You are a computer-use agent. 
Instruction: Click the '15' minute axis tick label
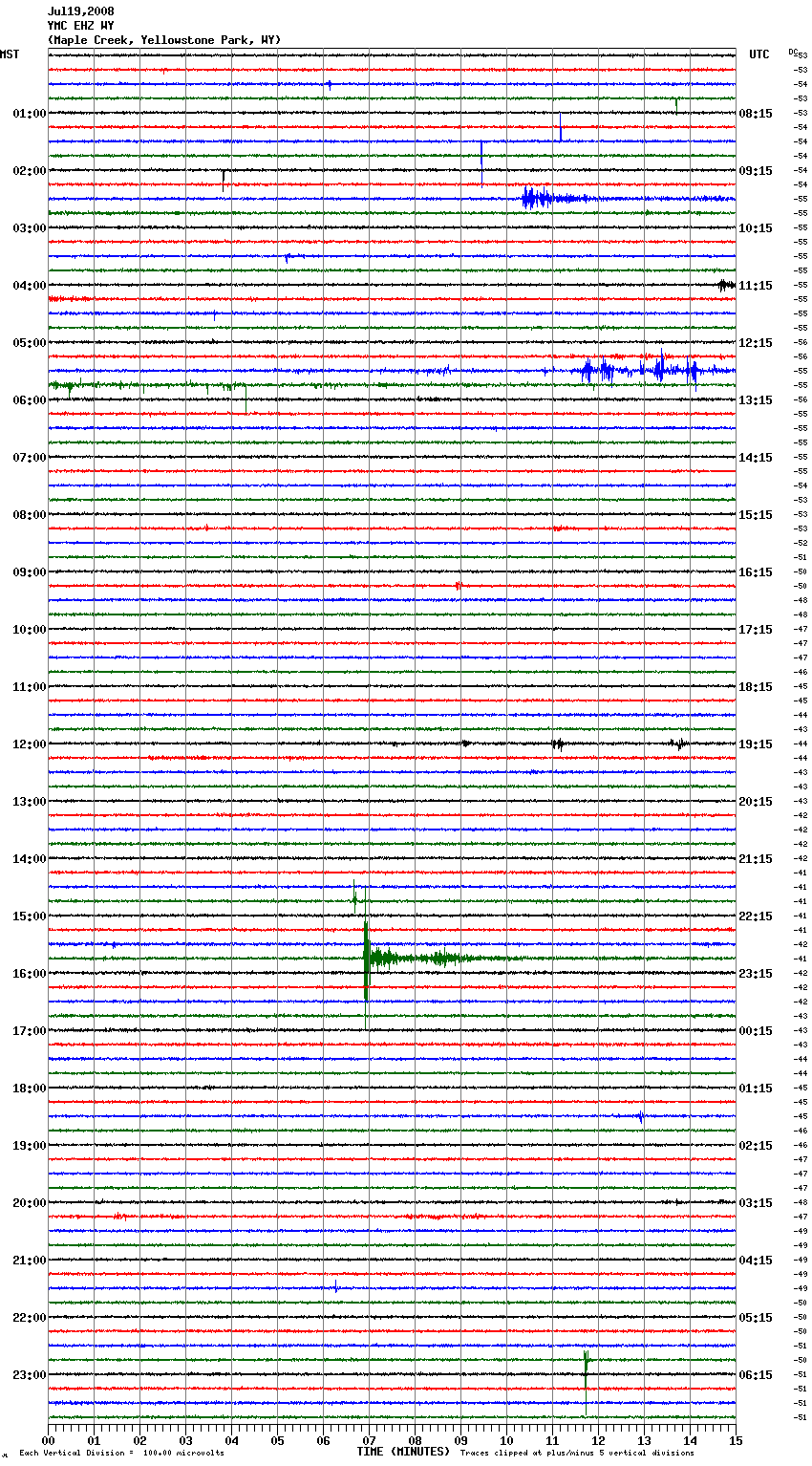click(x=736, y=1440)
